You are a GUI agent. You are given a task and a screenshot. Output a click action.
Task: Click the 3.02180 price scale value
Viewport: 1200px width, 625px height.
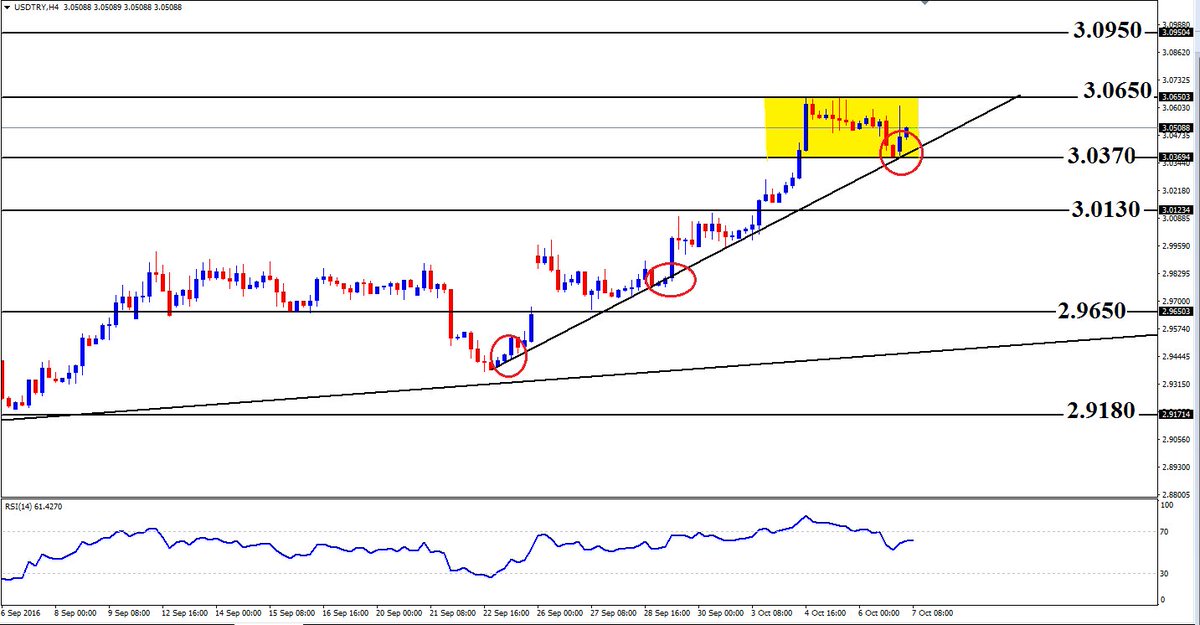[x=1176, y=190]
